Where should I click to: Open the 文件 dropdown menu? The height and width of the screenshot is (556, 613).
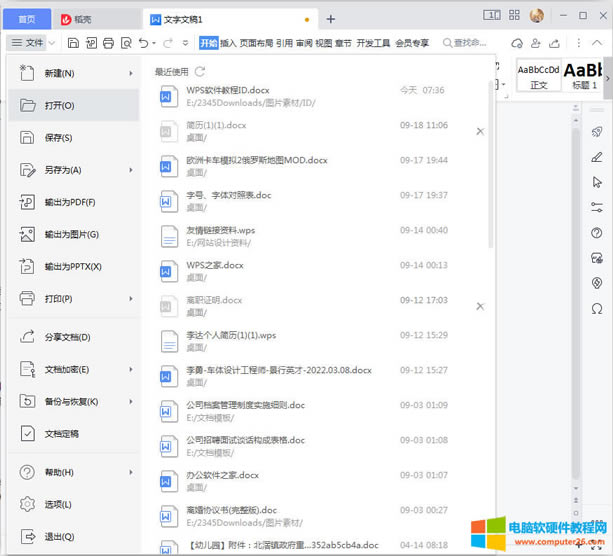[28, 43]
